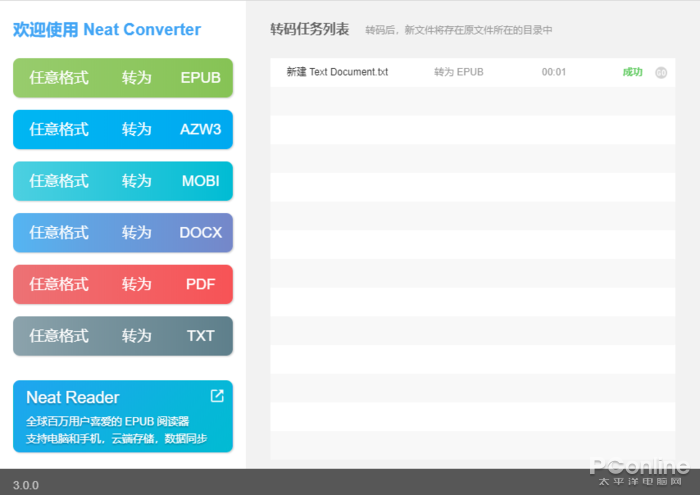700x495 pixels.
Task: Click the 转码后 file location hint text
Action: pos(458,30)
